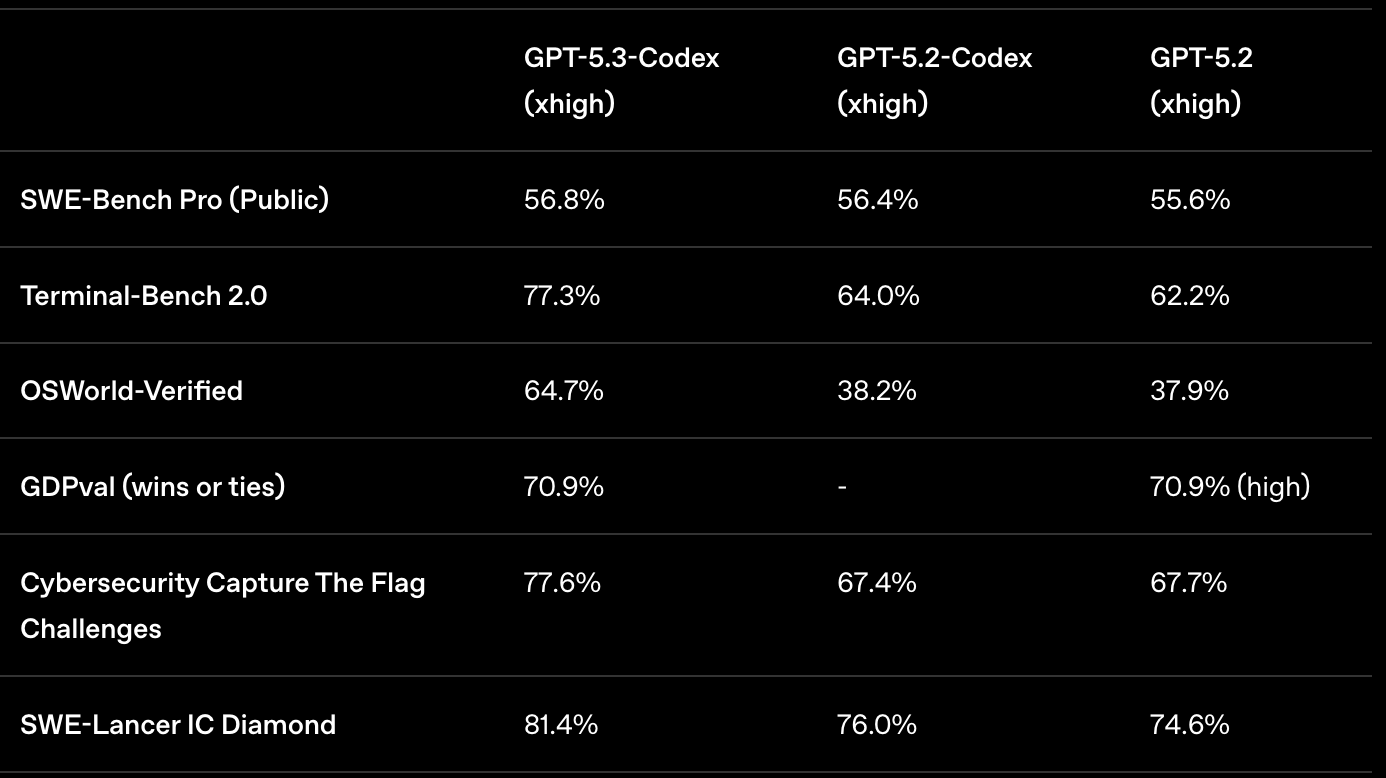Screen dimensions: 1386x778
Task: Click the GPT-5.2-Codex (xhigh) column header
Action: coord(934,80)
